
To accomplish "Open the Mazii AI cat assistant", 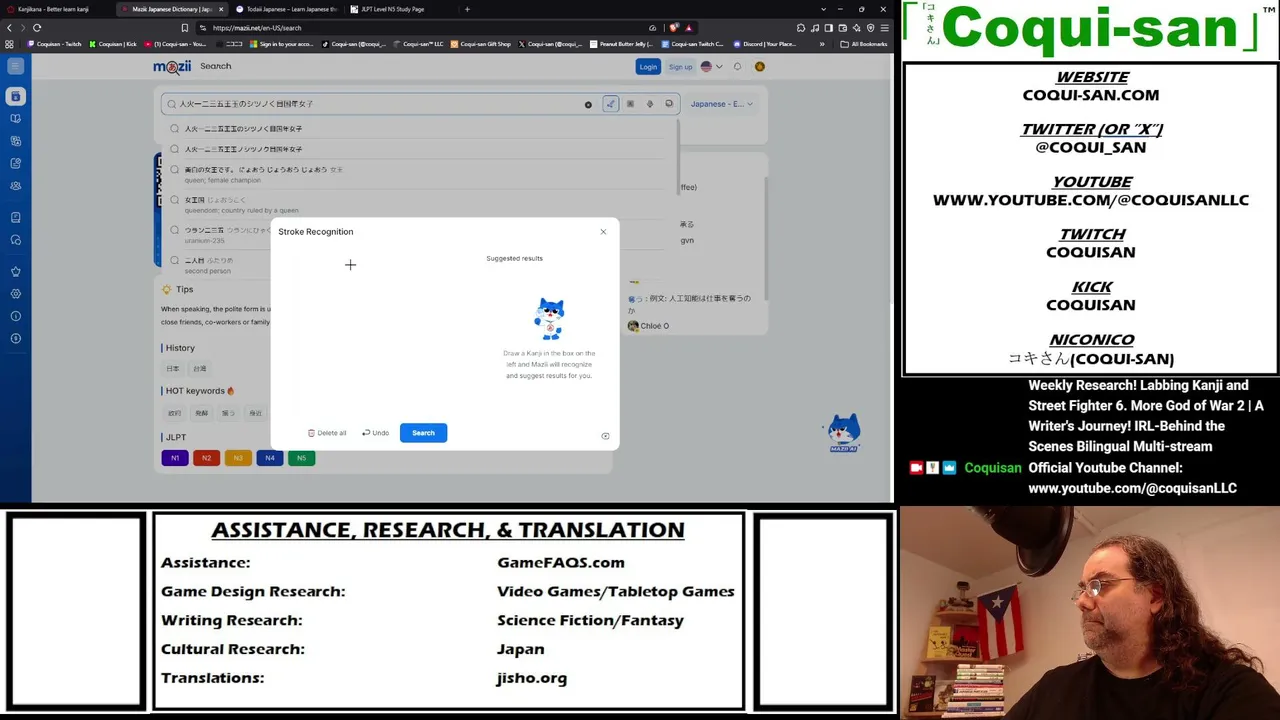I will point(843,434).
